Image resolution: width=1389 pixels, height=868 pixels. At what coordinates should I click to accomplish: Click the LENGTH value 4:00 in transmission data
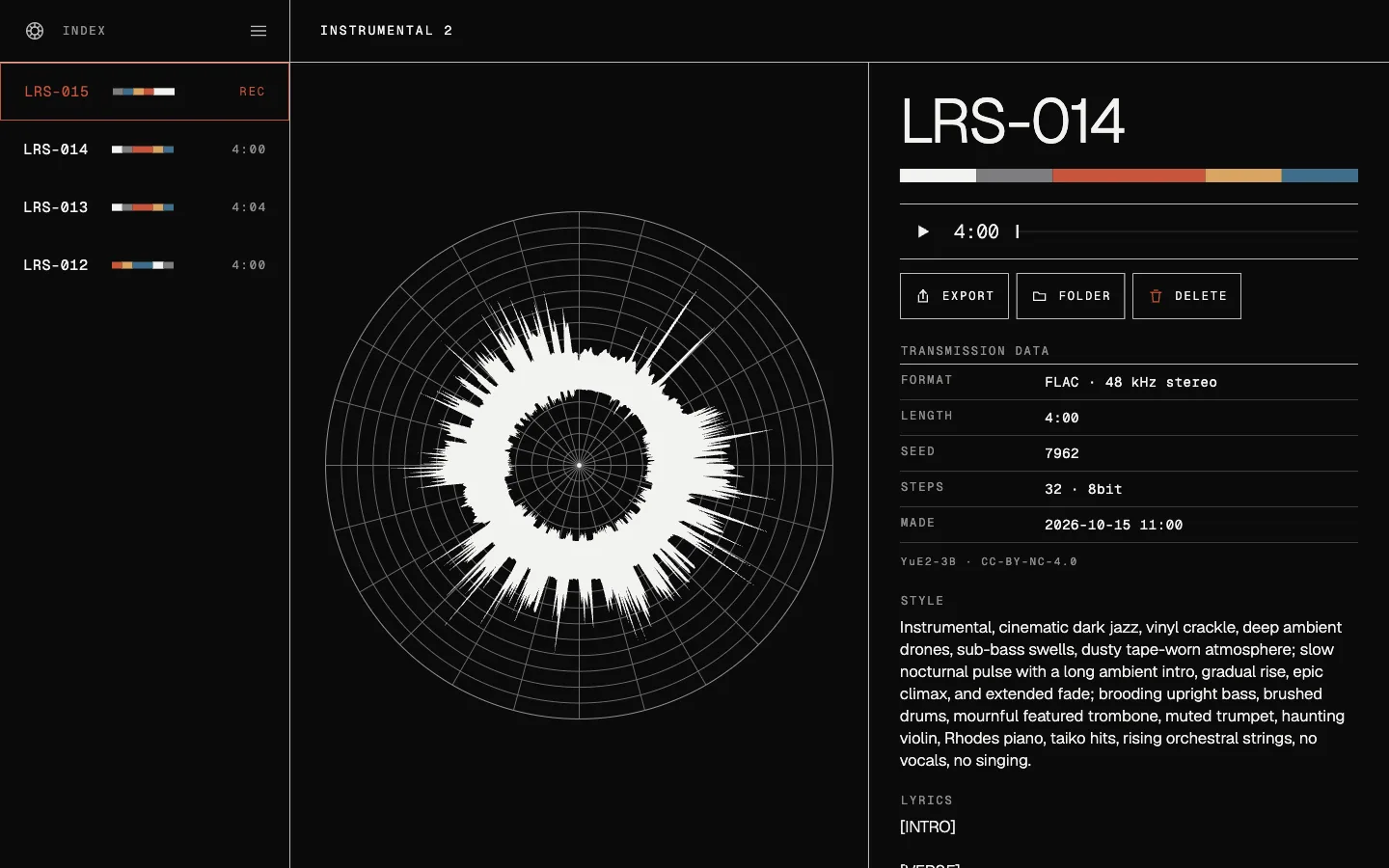point(1062,418)
